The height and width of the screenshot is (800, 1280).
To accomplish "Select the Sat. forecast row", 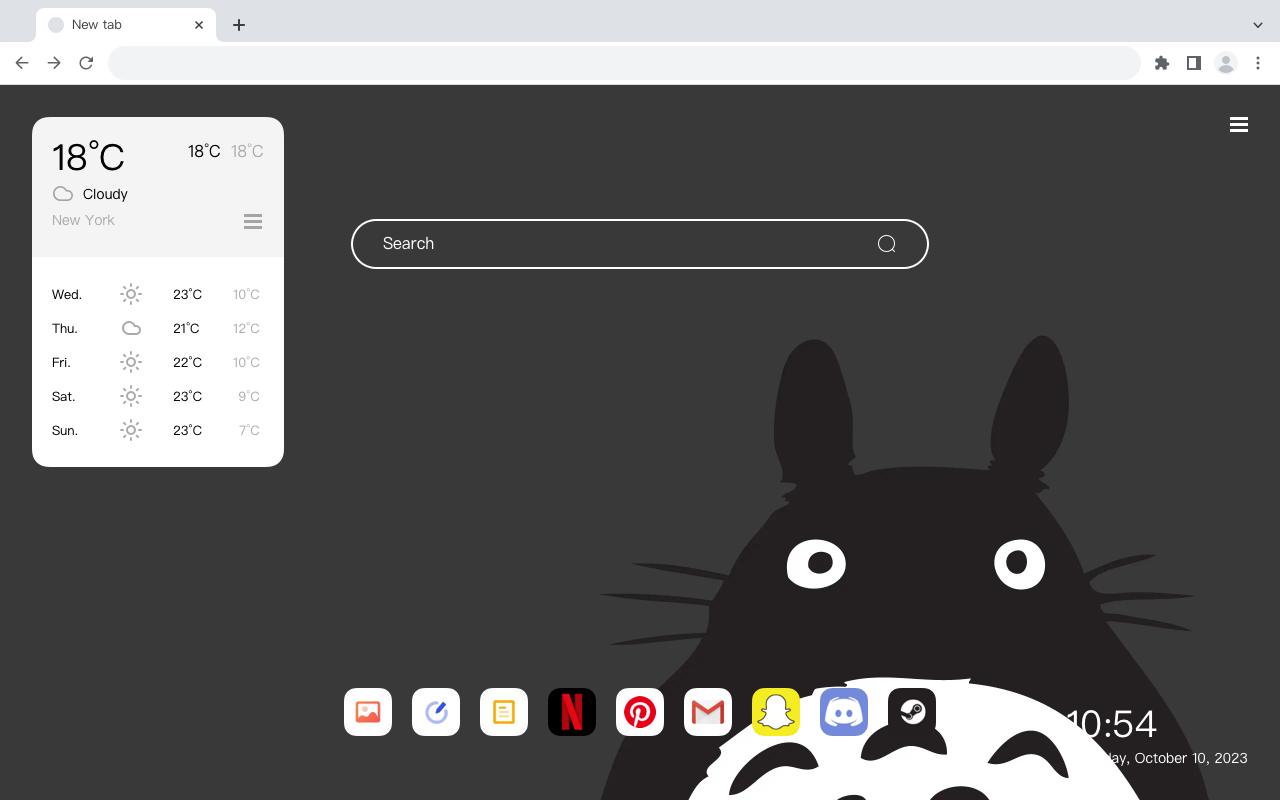I will pyautogui.click(x=158, y=396).
